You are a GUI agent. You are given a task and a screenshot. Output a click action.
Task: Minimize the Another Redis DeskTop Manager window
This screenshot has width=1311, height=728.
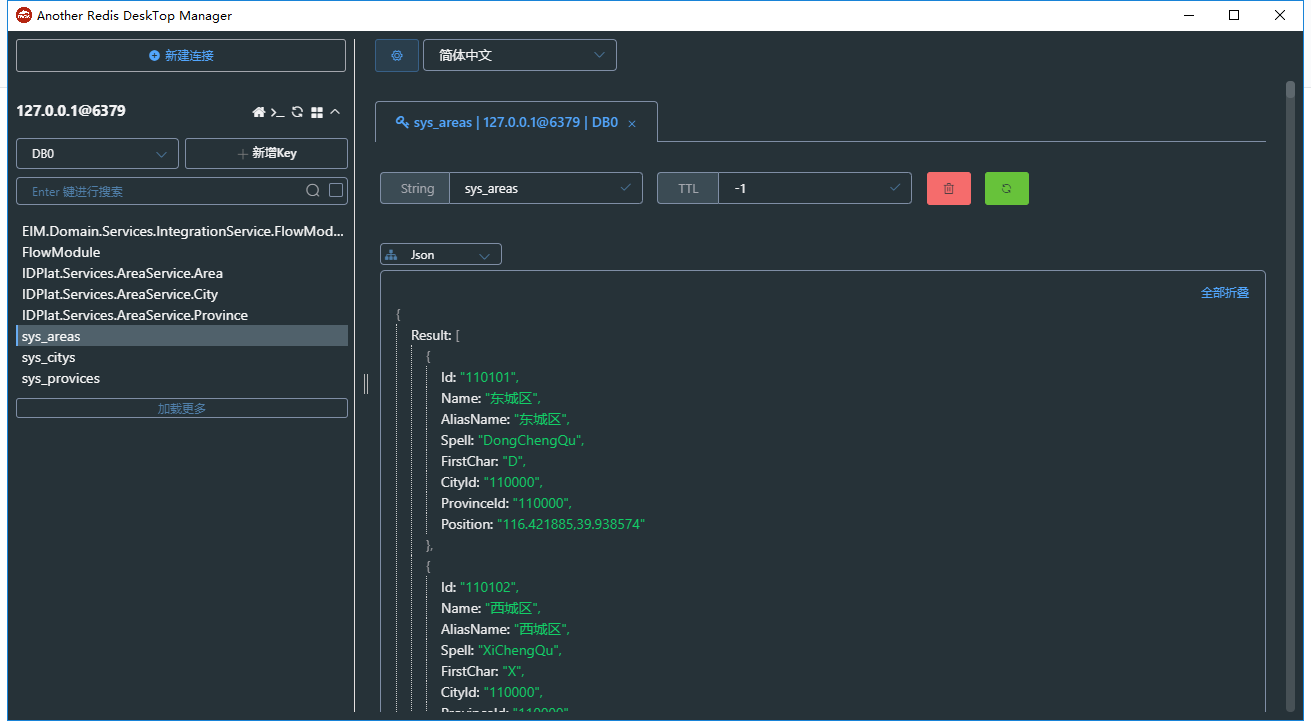click(1189, 15)
